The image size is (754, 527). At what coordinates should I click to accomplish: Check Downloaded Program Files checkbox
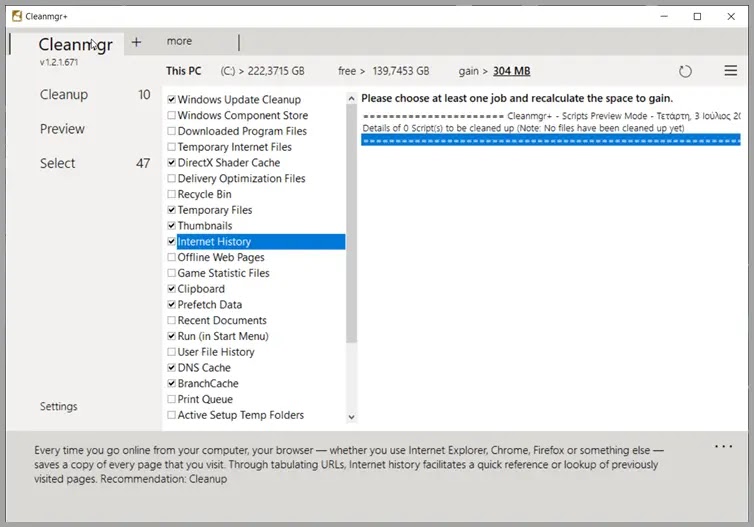171,131
